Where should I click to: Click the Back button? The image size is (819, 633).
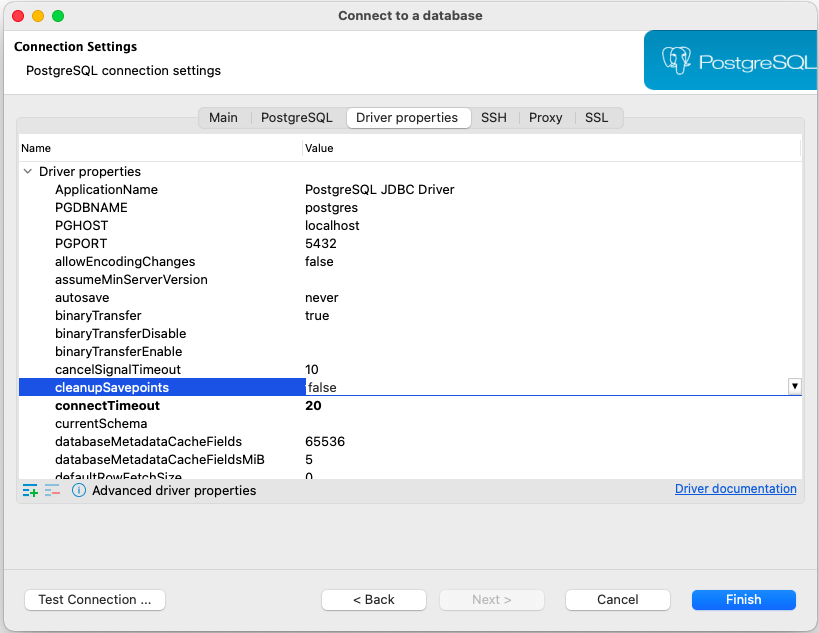pyautogui.click(x=373, y=599)
